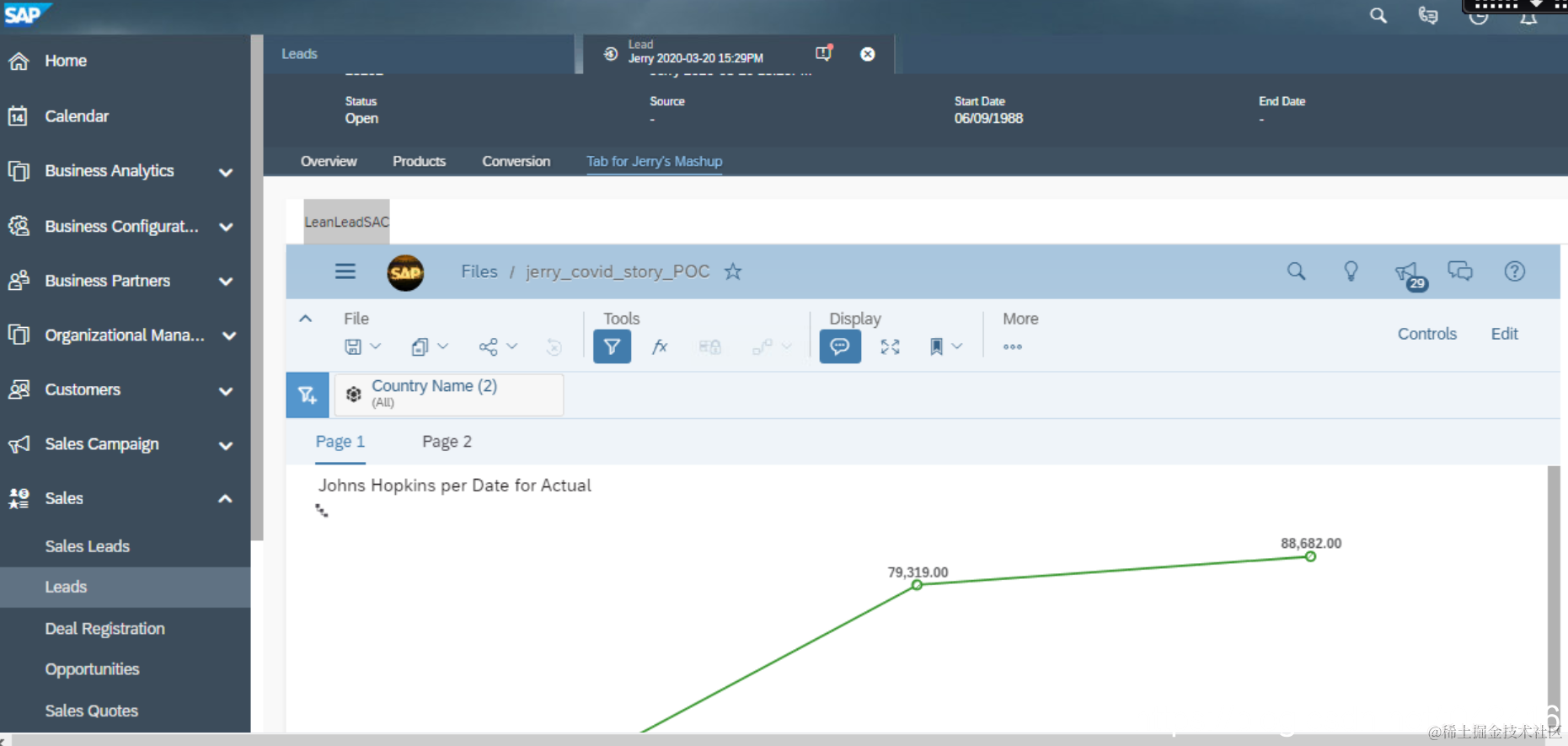Open Sales Quotes in sidebar
The image size is (1568, 746).
tap(92, 711)
